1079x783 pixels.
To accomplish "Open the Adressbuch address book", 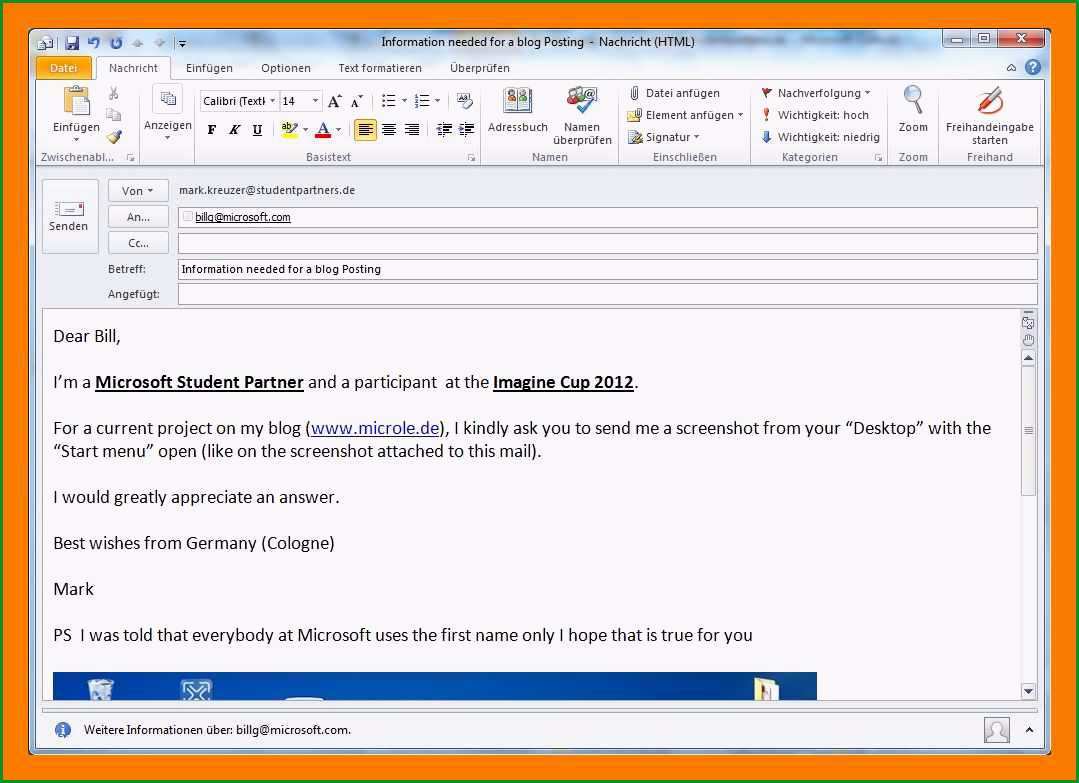I will coord(517,109).
